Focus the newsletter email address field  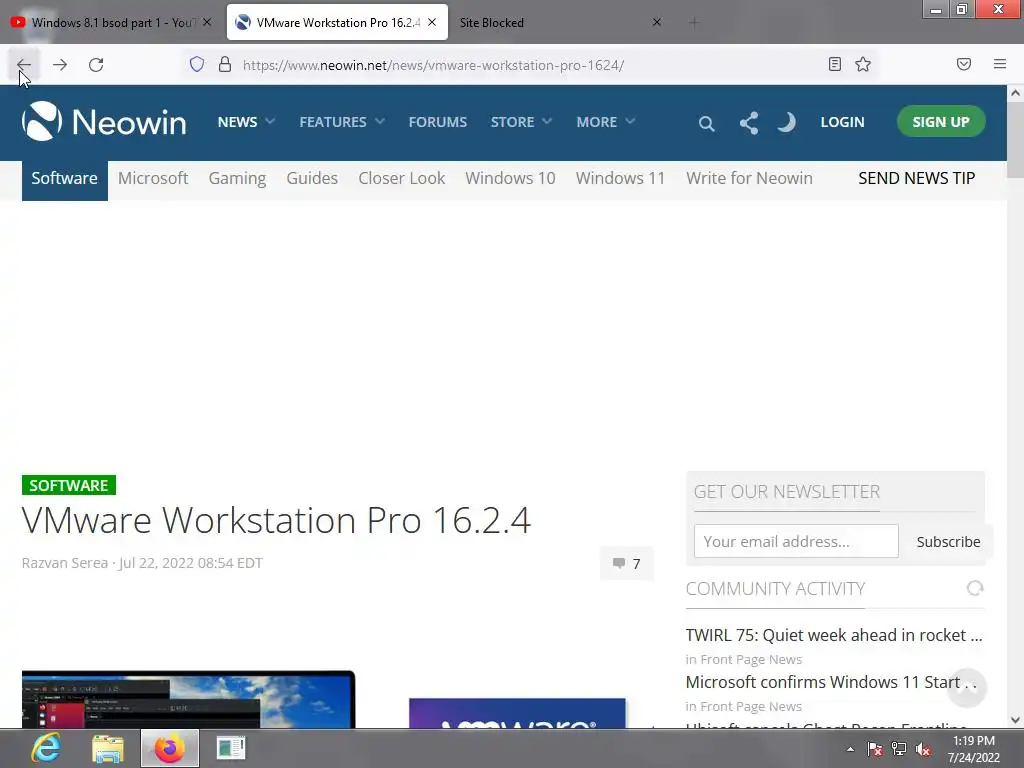[x=796, y=541]
